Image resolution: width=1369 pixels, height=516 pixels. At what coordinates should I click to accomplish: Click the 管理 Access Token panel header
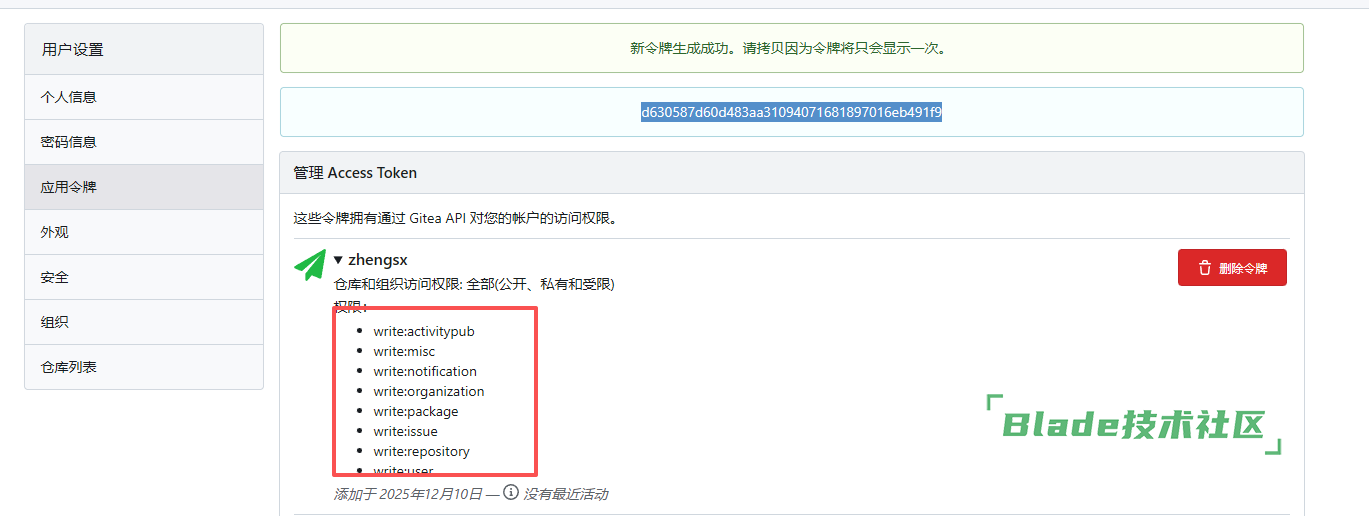pos(355,173)
